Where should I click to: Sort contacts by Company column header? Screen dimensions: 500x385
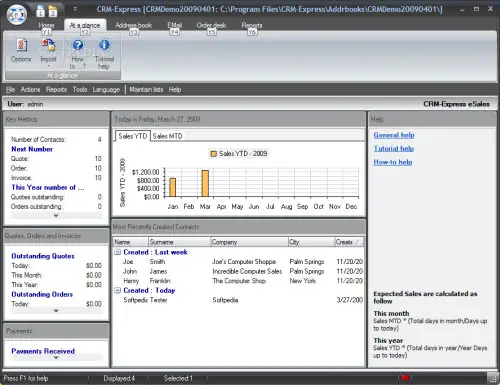pyautogui.click(x=249, y=242)
